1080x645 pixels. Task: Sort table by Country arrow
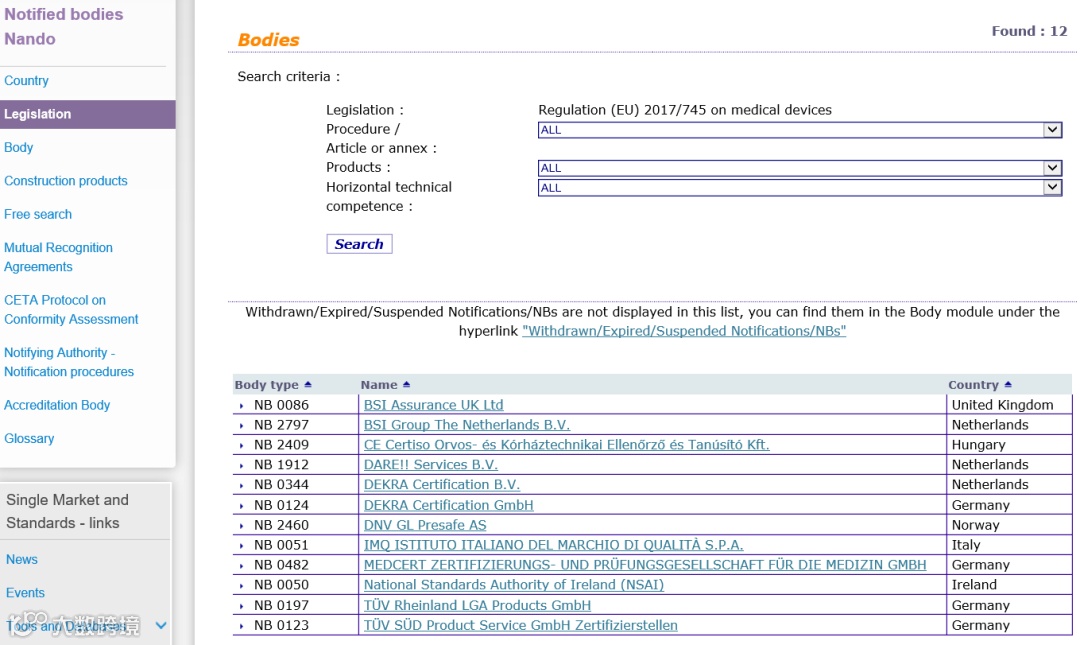point(1008,385)
